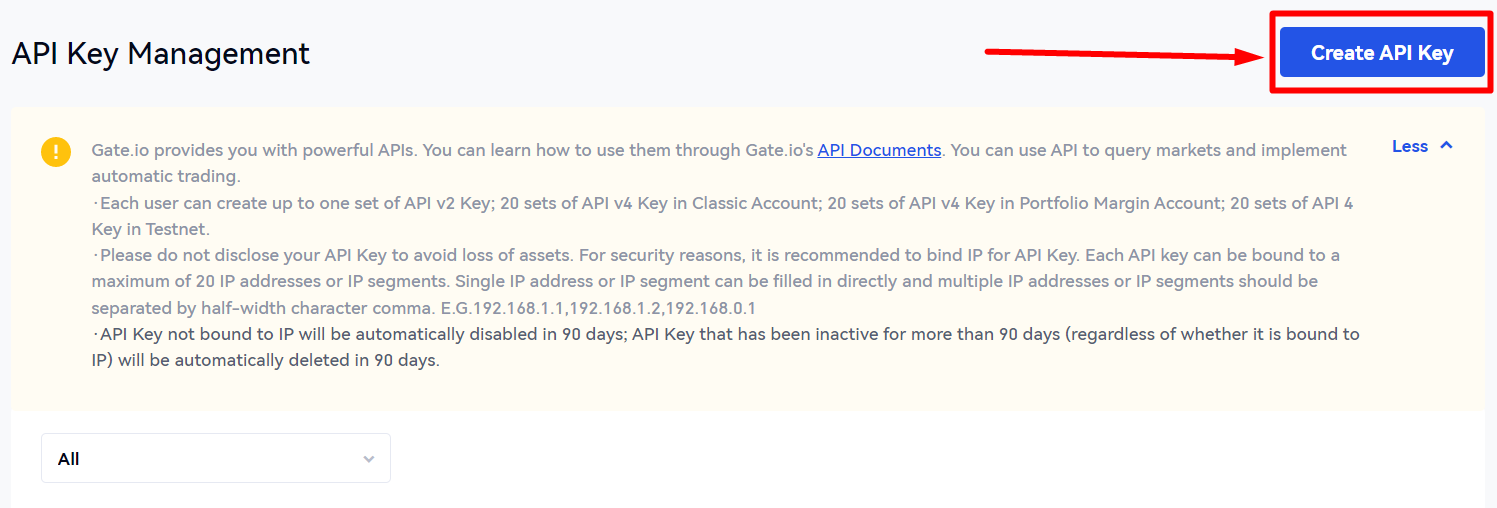Click the upward chevron beside Less

click(1446, 146)
